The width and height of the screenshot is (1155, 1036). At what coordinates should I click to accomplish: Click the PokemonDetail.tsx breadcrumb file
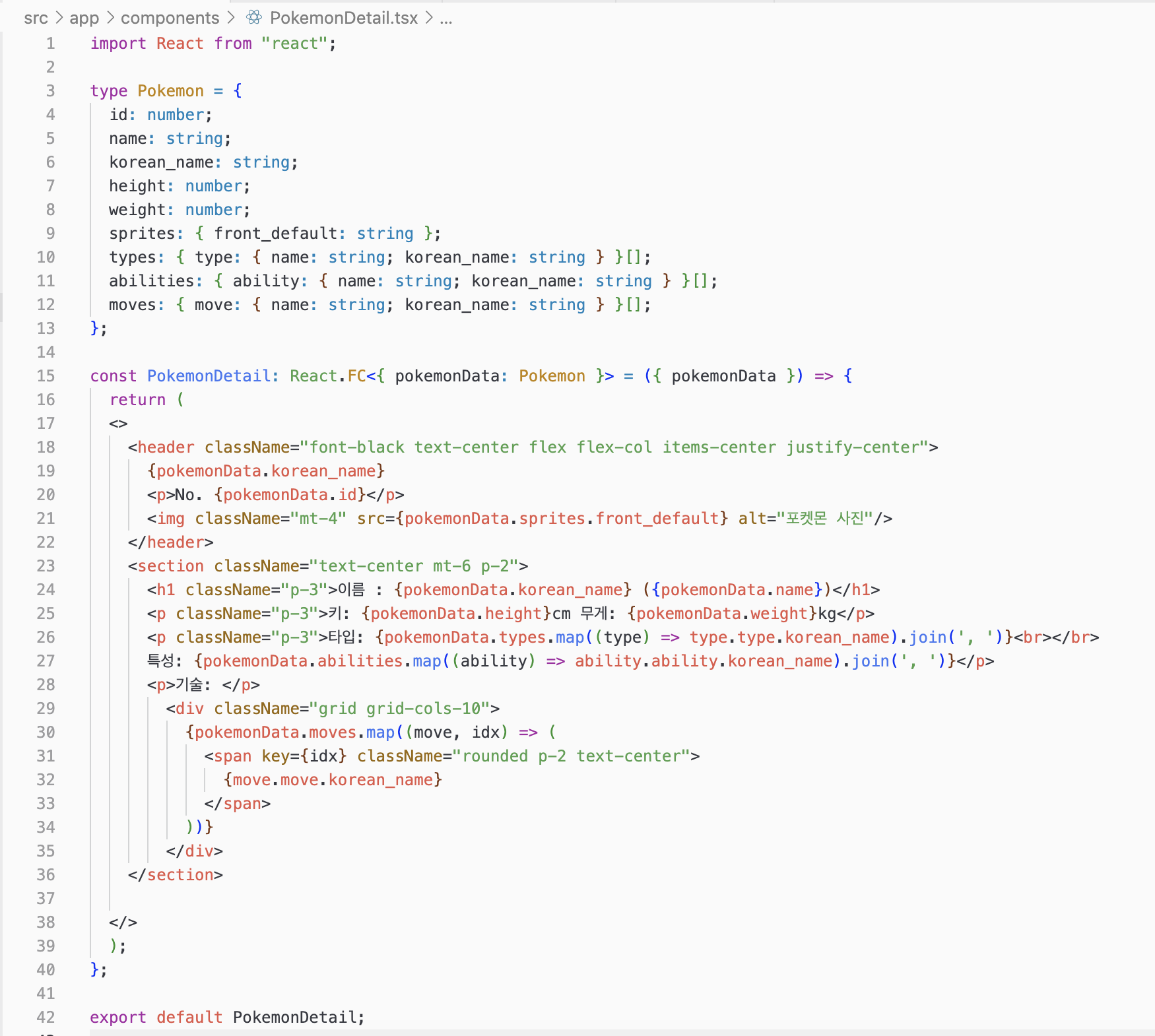(x=343, y=18)
